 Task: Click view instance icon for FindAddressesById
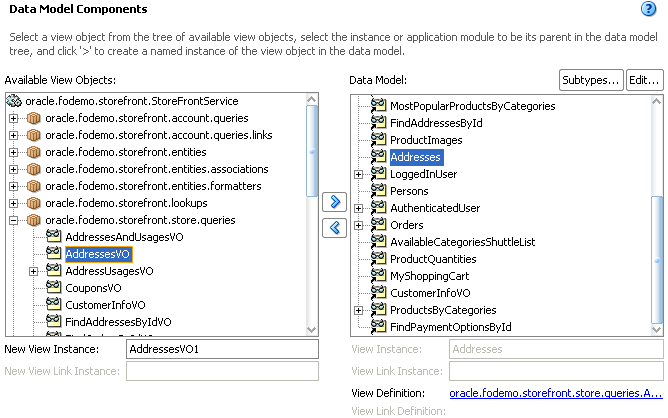tap(378, 122)
